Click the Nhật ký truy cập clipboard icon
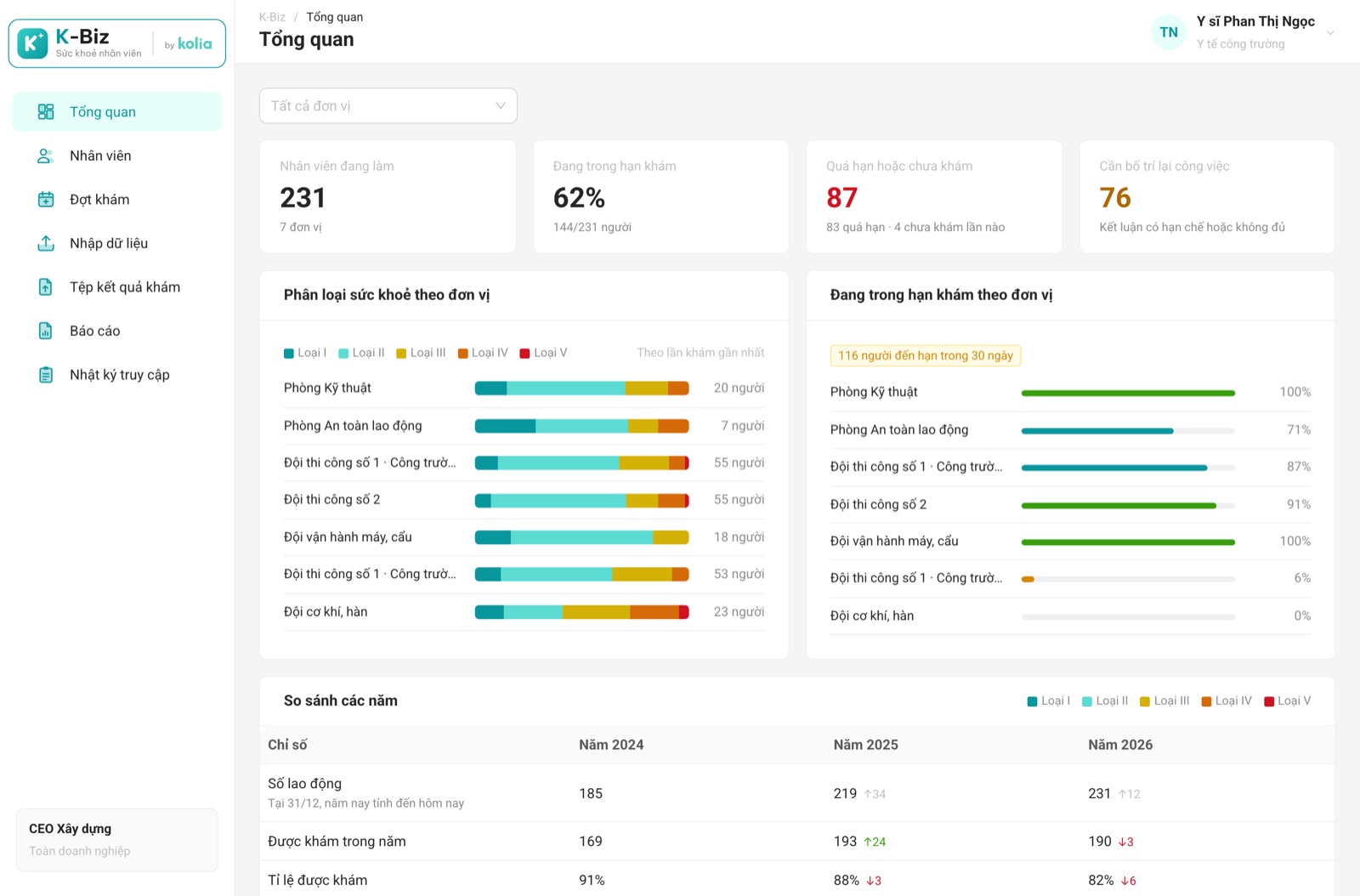This screenshot has height=896, width=1360. pyautogui.click(x=46, y=375)
